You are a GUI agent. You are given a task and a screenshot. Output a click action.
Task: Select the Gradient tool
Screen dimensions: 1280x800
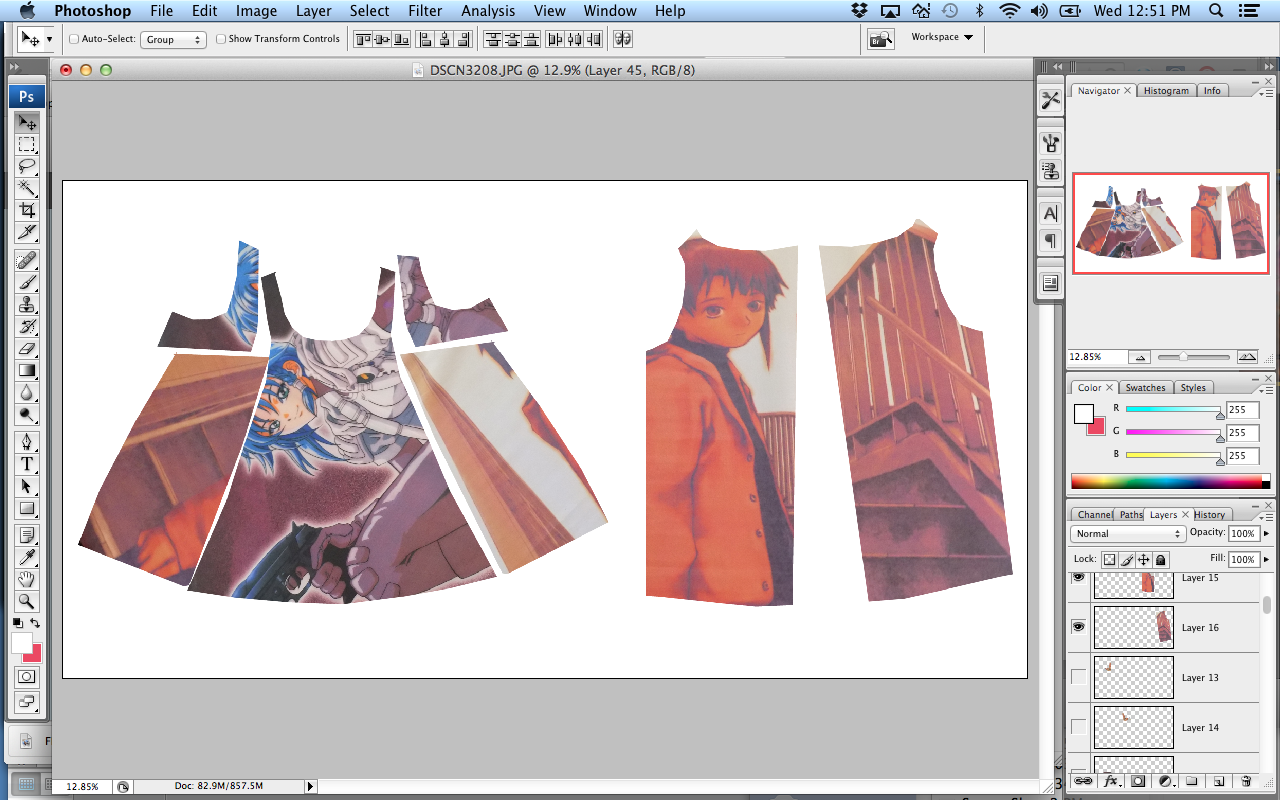coord(27,370)
